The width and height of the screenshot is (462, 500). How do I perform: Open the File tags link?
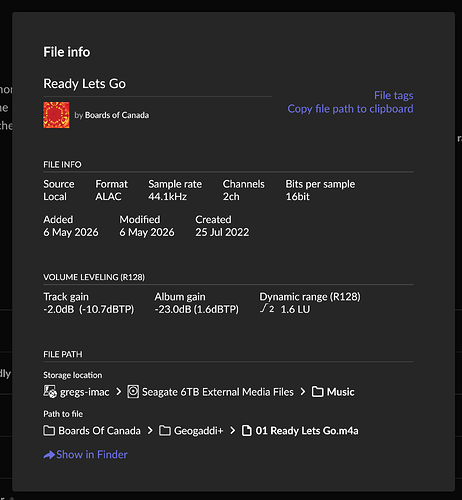tap(393, 96)
